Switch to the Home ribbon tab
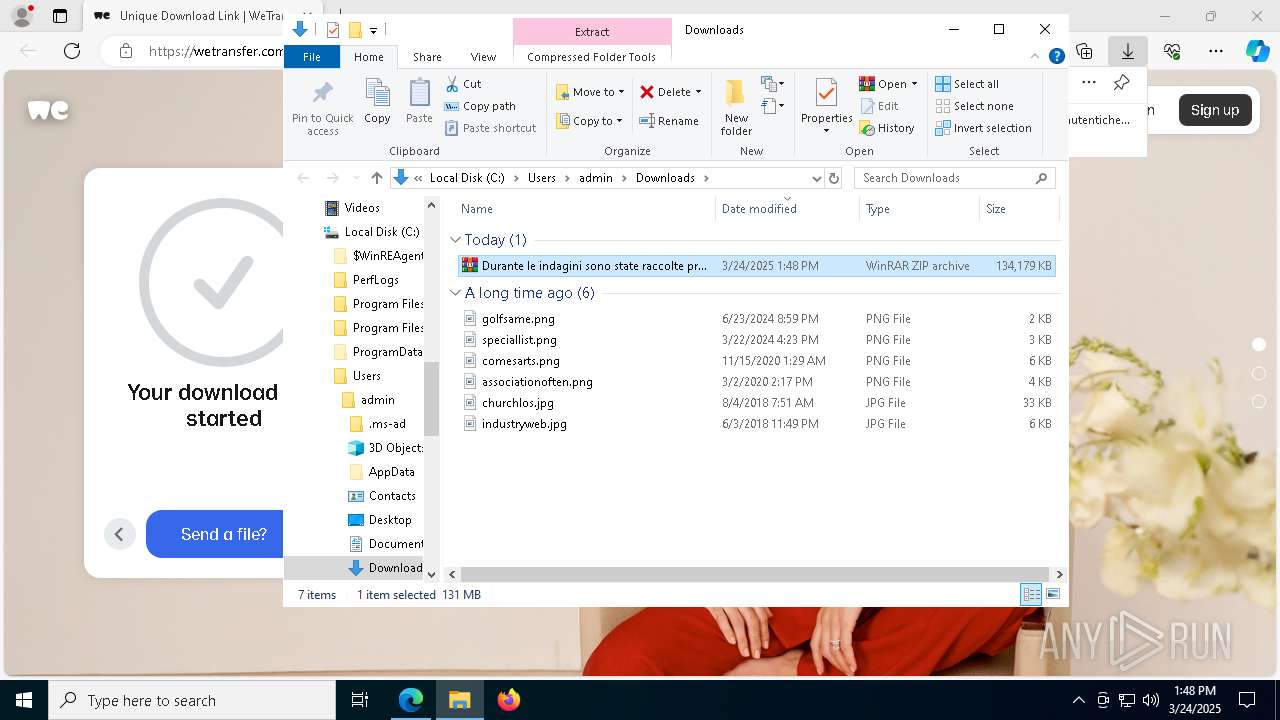 [x=369, y=57]
